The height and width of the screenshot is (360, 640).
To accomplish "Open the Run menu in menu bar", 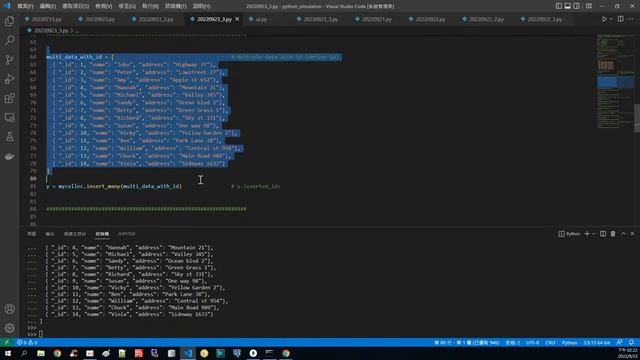I will [x=150, y=6].
